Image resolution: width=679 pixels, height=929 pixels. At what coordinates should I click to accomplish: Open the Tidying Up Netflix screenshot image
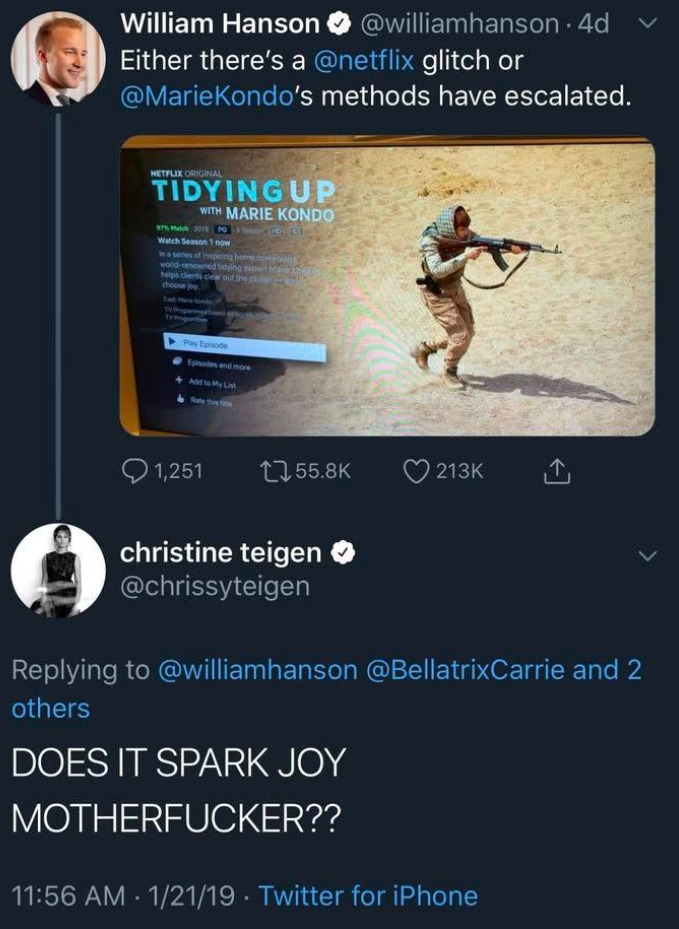tap(387, 288)
